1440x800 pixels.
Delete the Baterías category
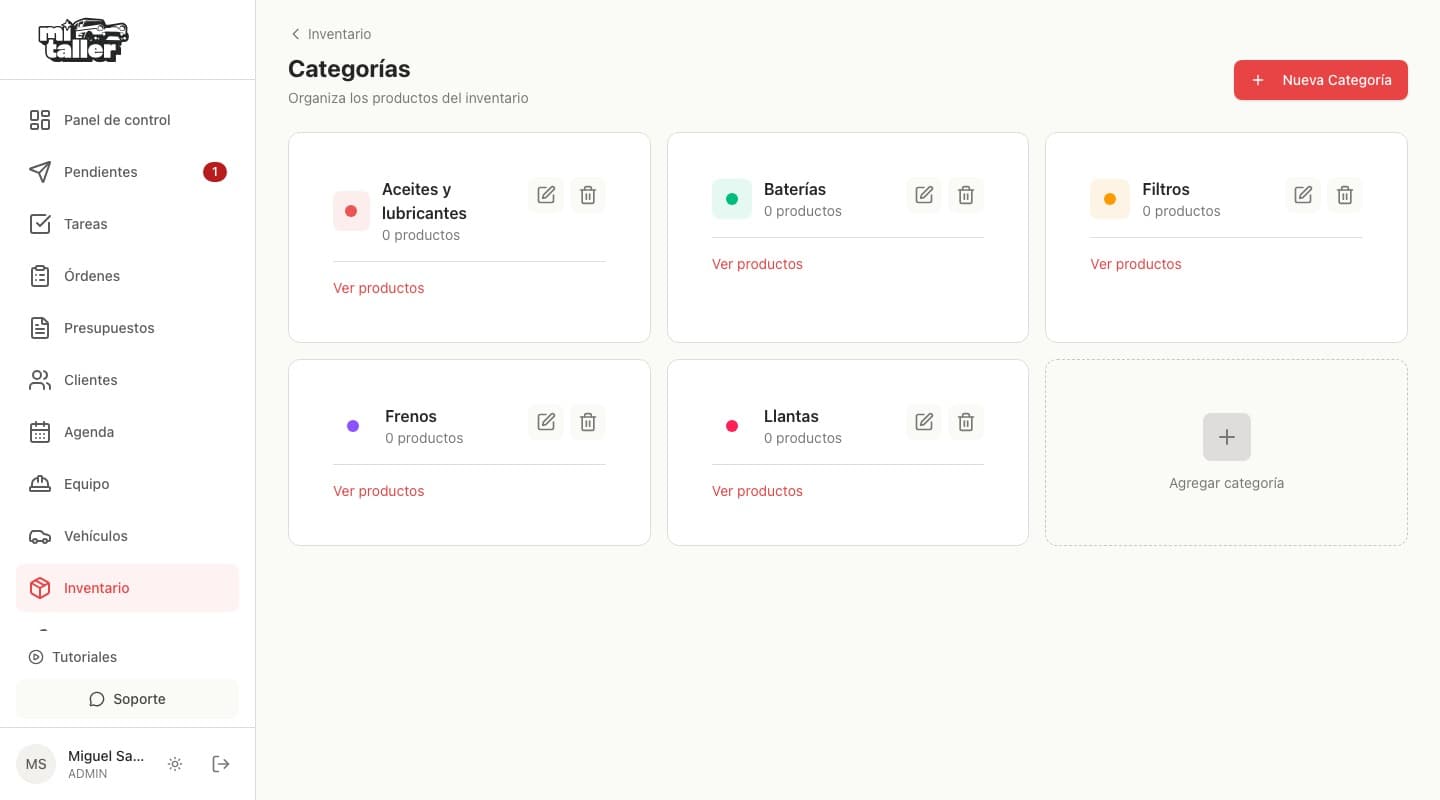pos(966,195)
